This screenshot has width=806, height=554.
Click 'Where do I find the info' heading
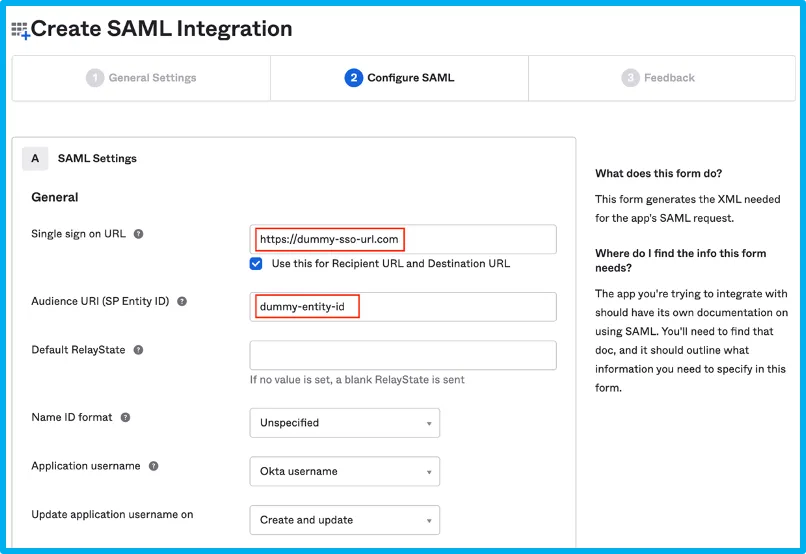coord(681,261)
